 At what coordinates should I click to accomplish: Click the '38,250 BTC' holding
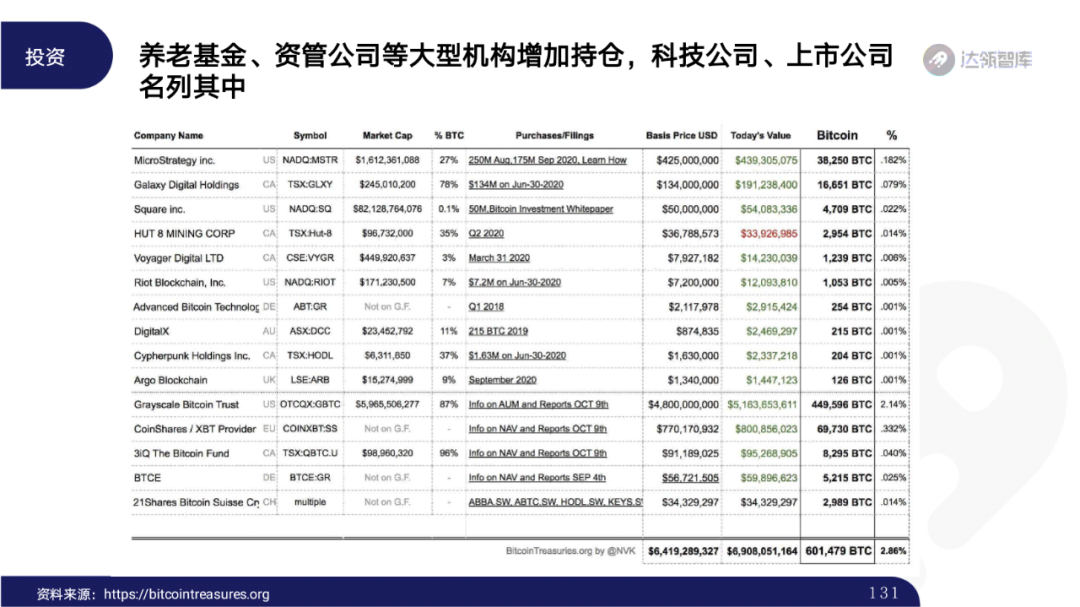pos(844,160)
